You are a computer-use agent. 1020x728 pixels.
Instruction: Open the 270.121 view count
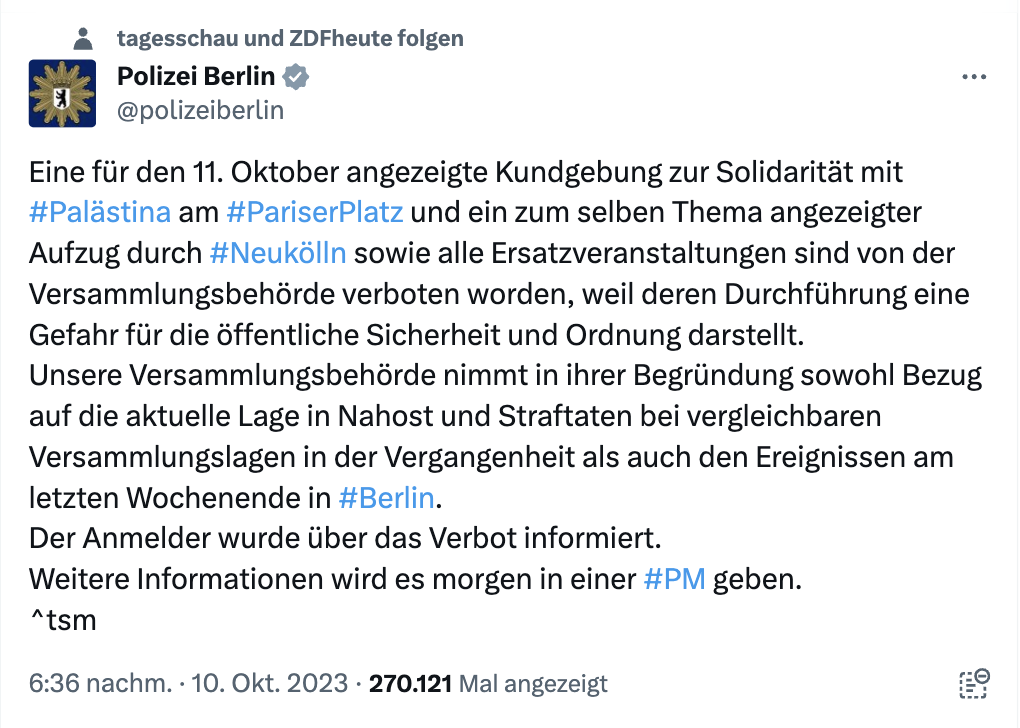(x=412, y=685)
